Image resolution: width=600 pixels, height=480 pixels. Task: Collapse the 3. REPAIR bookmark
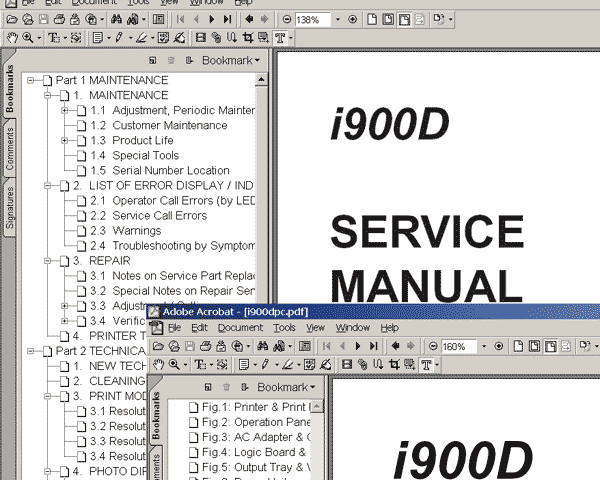point(47,261)
